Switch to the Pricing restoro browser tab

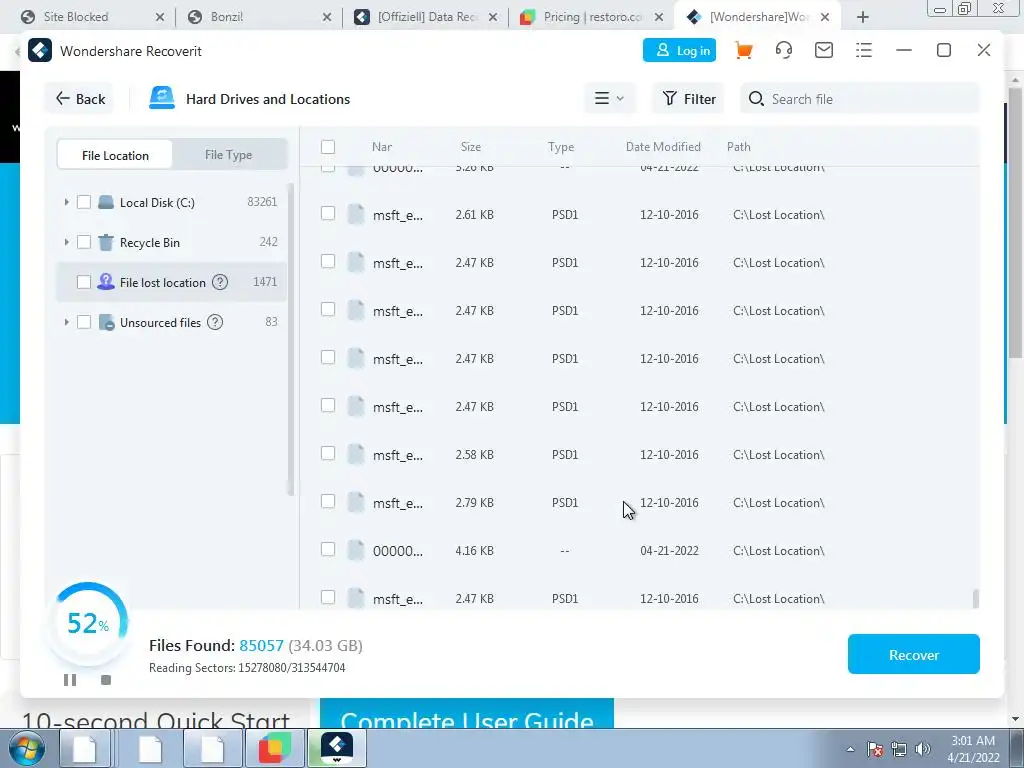coord(593,17)
